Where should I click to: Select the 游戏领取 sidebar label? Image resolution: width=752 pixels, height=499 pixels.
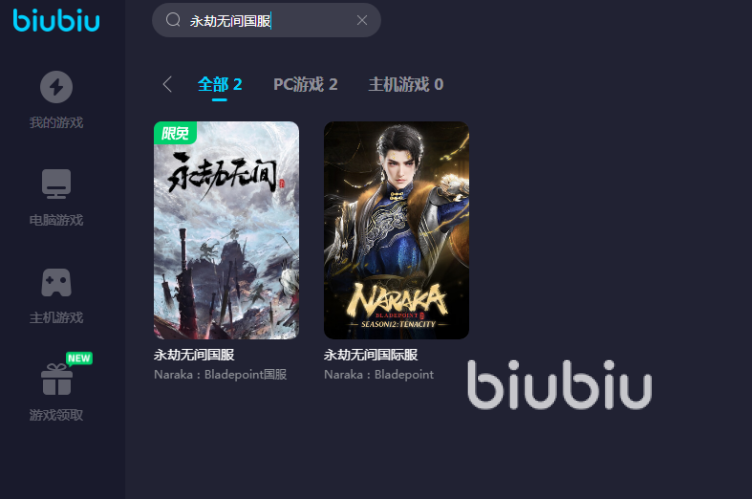(56, 415)
